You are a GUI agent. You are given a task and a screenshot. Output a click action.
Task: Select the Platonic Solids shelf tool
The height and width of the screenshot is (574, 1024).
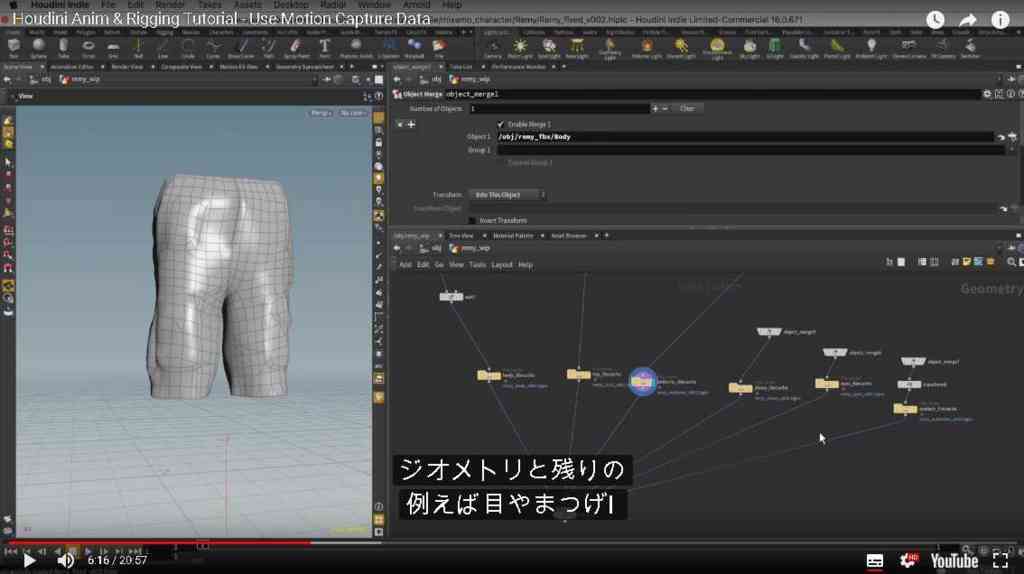pos(356,47)
